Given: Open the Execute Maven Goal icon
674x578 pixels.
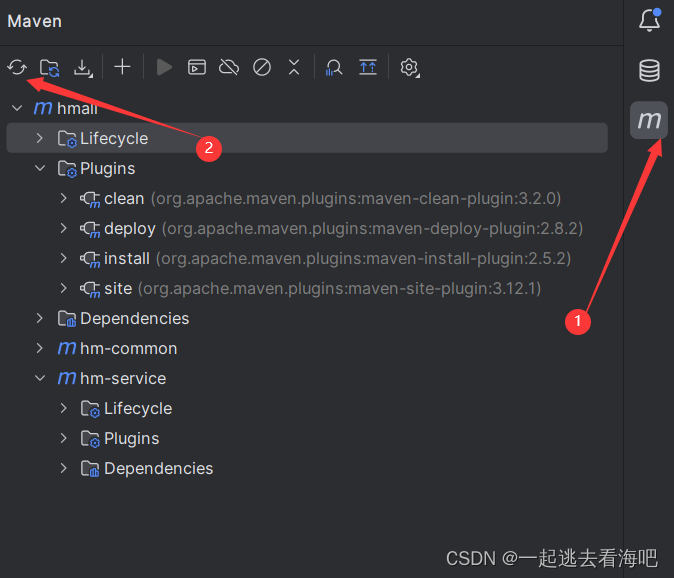Looking at the screenshot, I should click(x=197, y=67).
